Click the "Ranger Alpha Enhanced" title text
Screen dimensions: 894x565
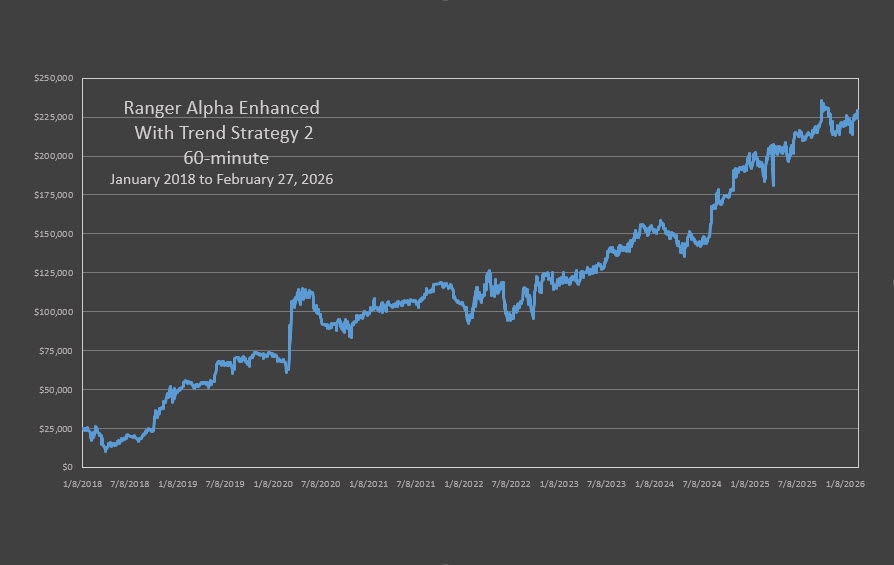221,108
